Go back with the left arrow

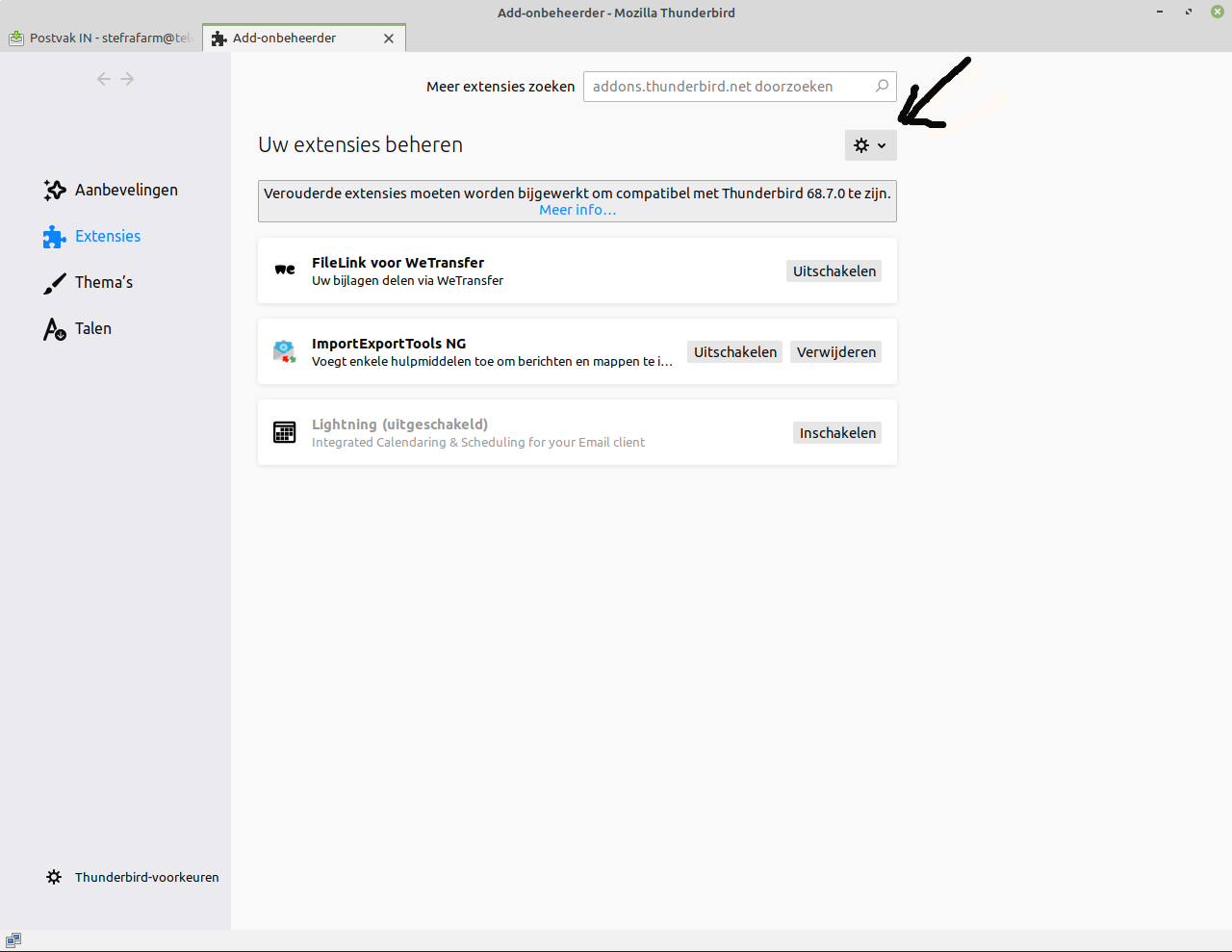(104, 79)
